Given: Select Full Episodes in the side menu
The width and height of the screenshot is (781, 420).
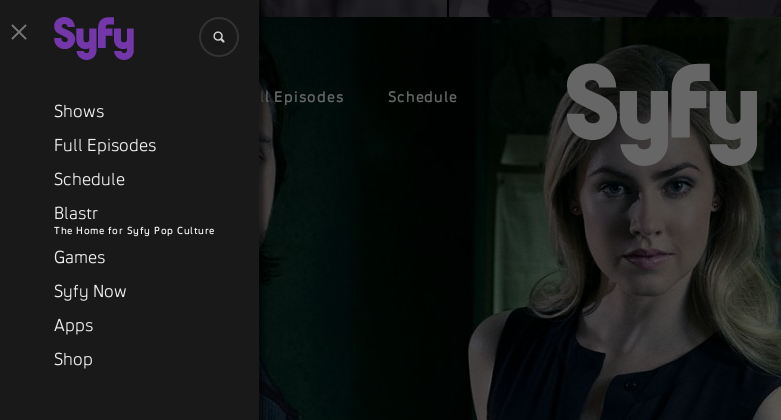Looking at the screenshot, I should point(105,145).
